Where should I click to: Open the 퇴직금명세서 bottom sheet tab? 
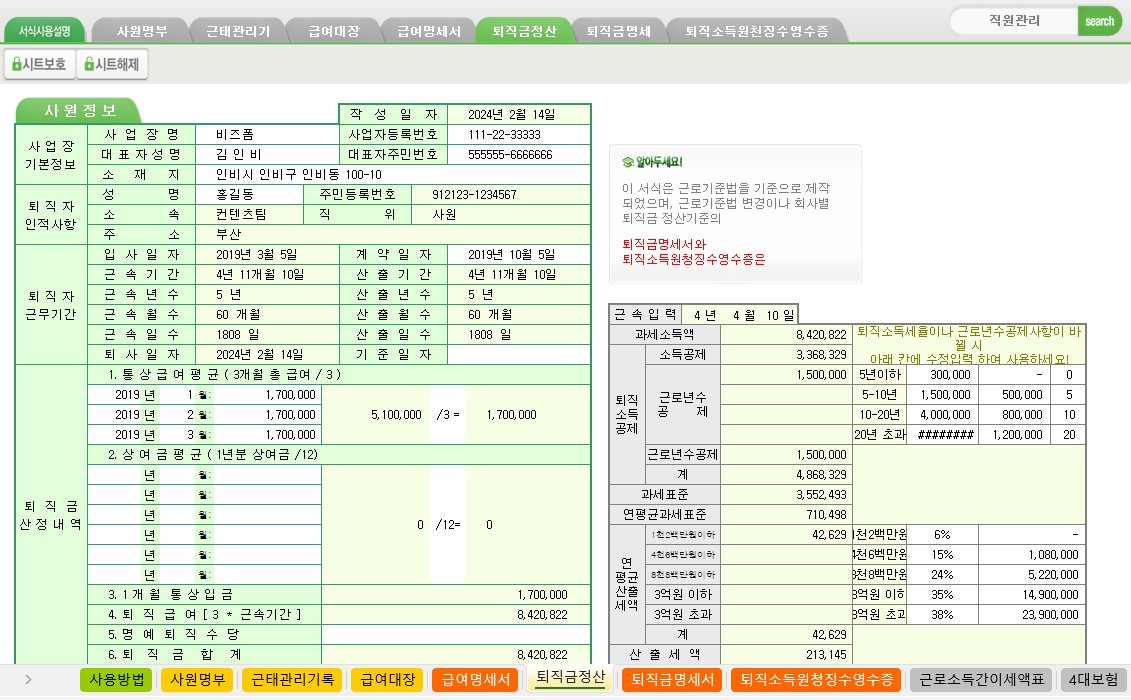click(672, 680)
